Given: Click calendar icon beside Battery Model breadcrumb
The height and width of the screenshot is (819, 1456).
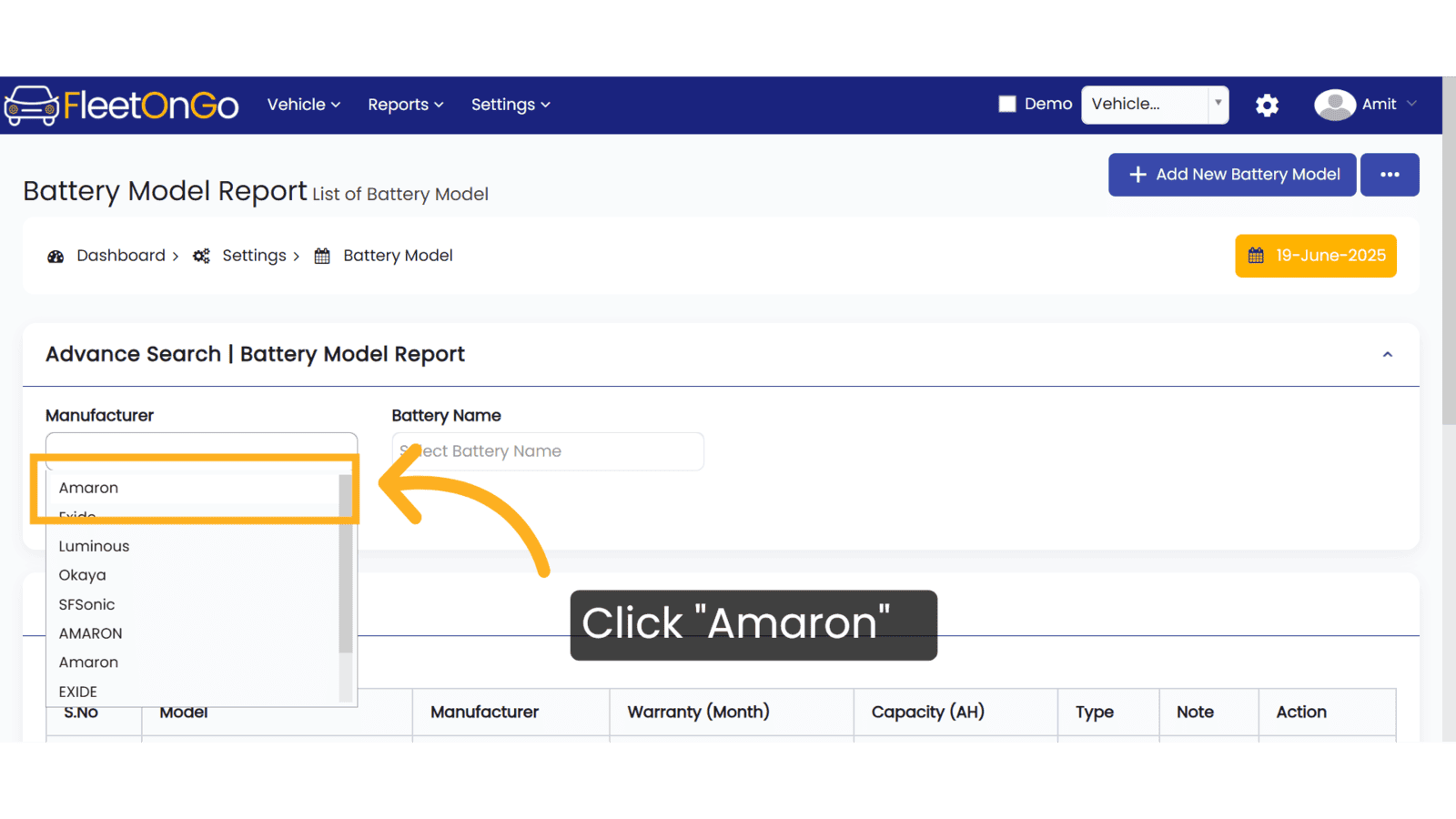Looking at the screenshot, I should [322, 257].
